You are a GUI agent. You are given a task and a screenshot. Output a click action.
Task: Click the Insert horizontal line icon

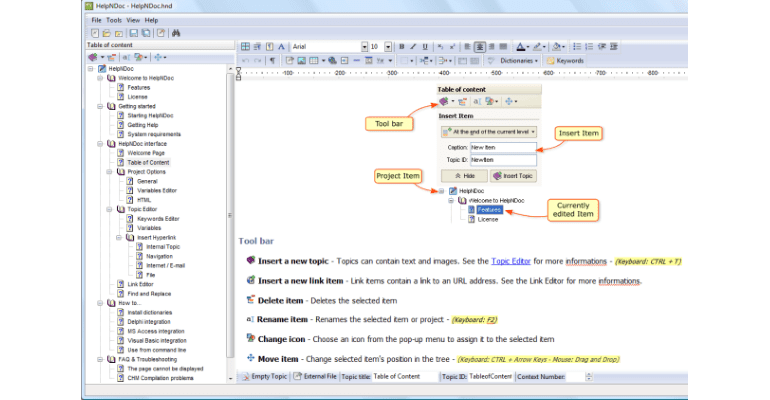click(x=357, y=60)
